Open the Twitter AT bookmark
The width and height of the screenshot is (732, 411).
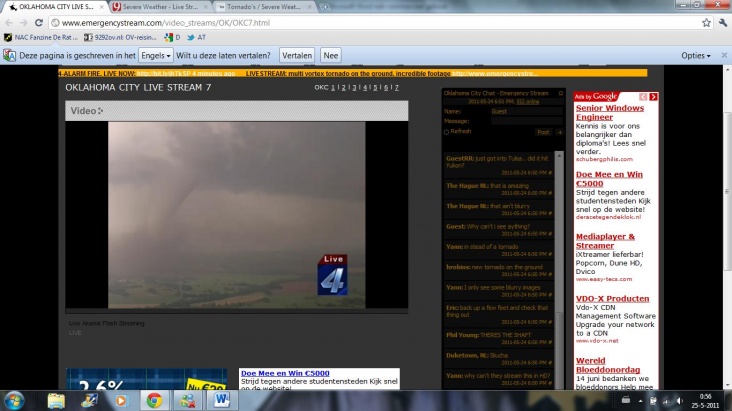pos(197,37)
